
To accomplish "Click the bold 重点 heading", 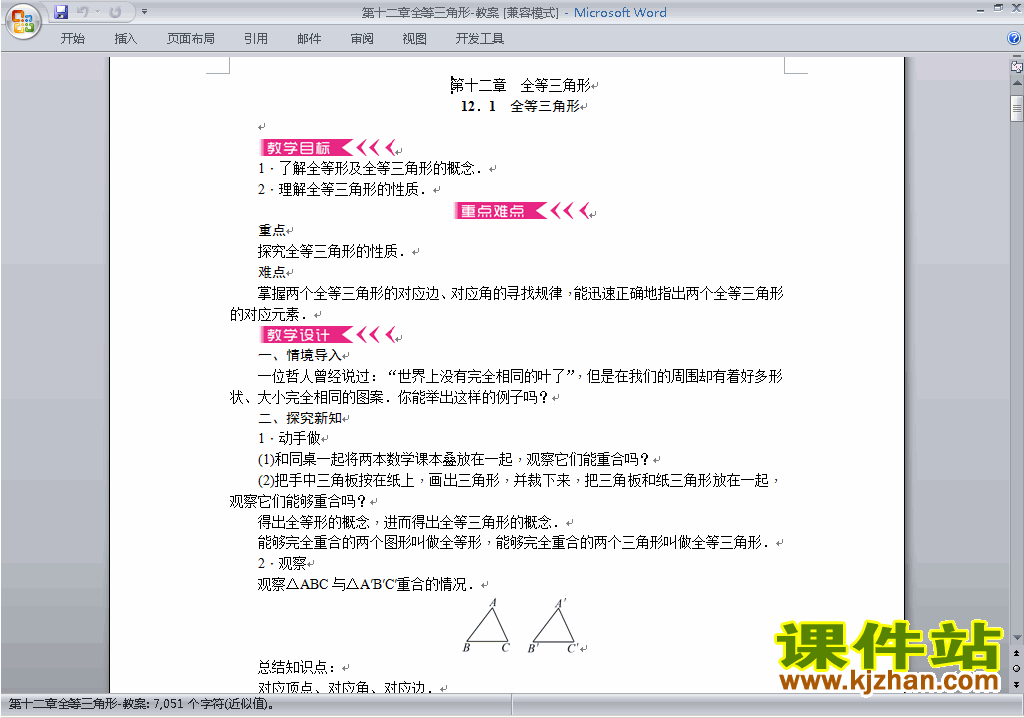I will [x=272, y=231].
